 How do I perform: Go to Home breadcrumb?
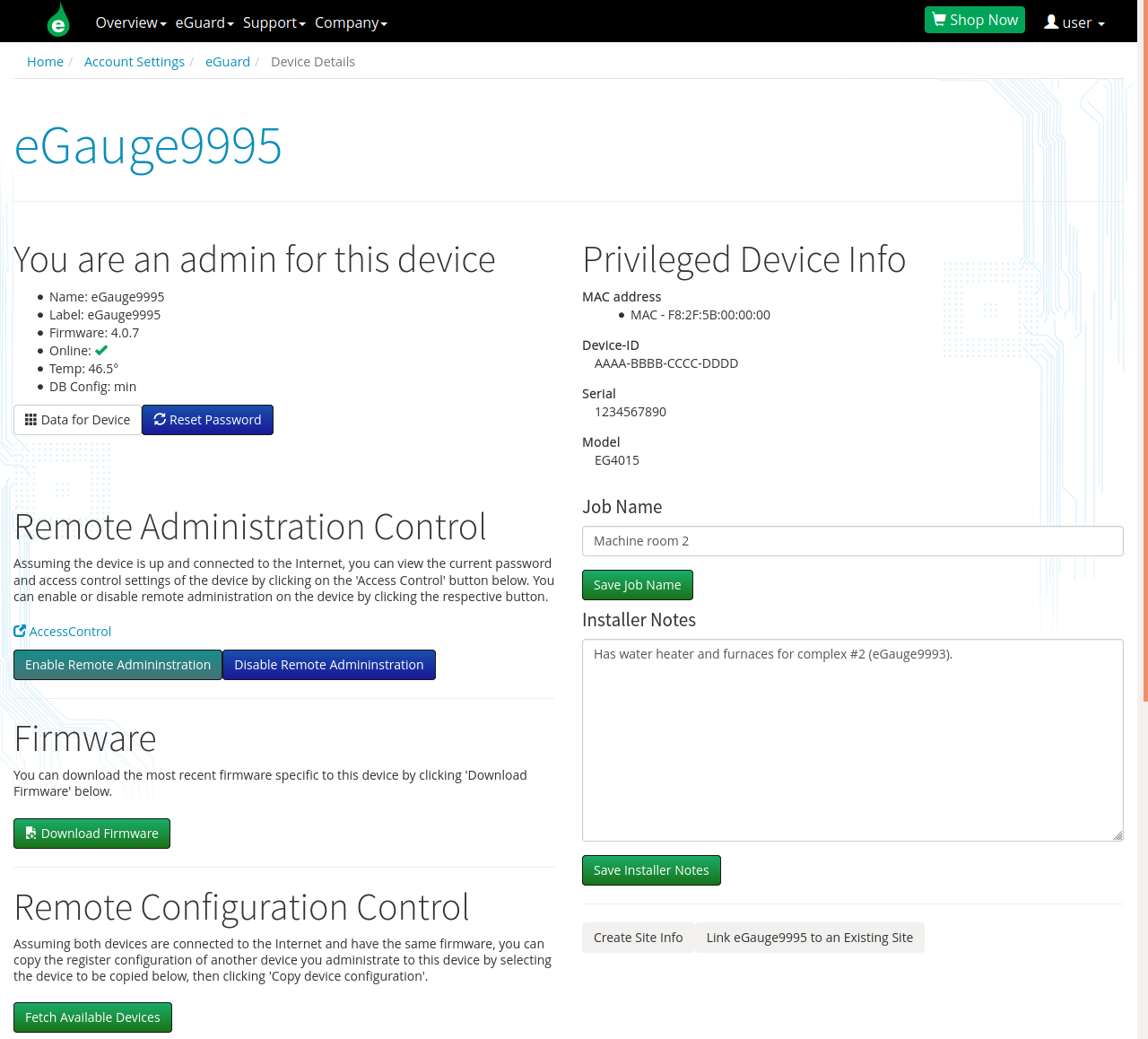coord(45,61)
